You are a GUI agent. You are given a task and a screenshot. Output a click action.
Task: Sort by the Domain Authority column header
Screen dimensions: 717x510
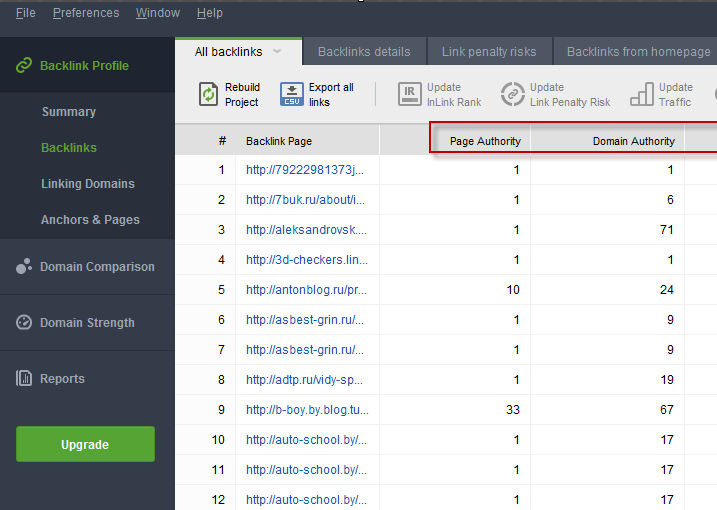click(x=634, y=141)
